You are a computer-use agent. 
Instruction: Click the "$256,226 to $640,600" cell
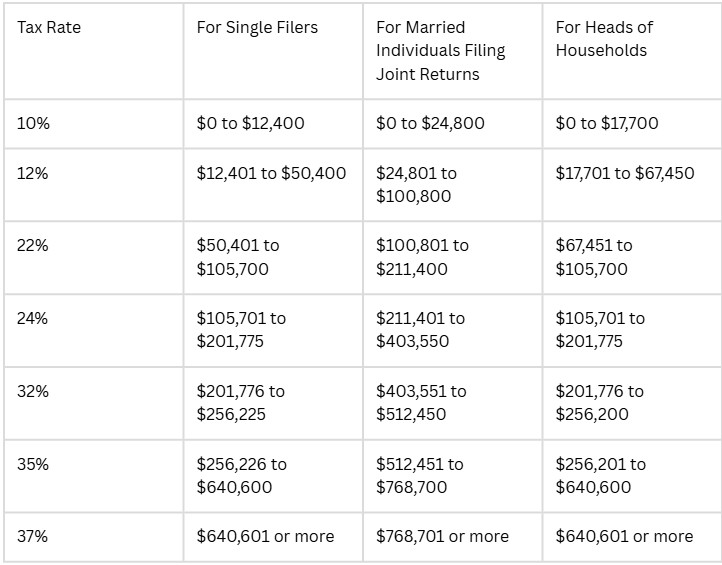coord(241,476)
